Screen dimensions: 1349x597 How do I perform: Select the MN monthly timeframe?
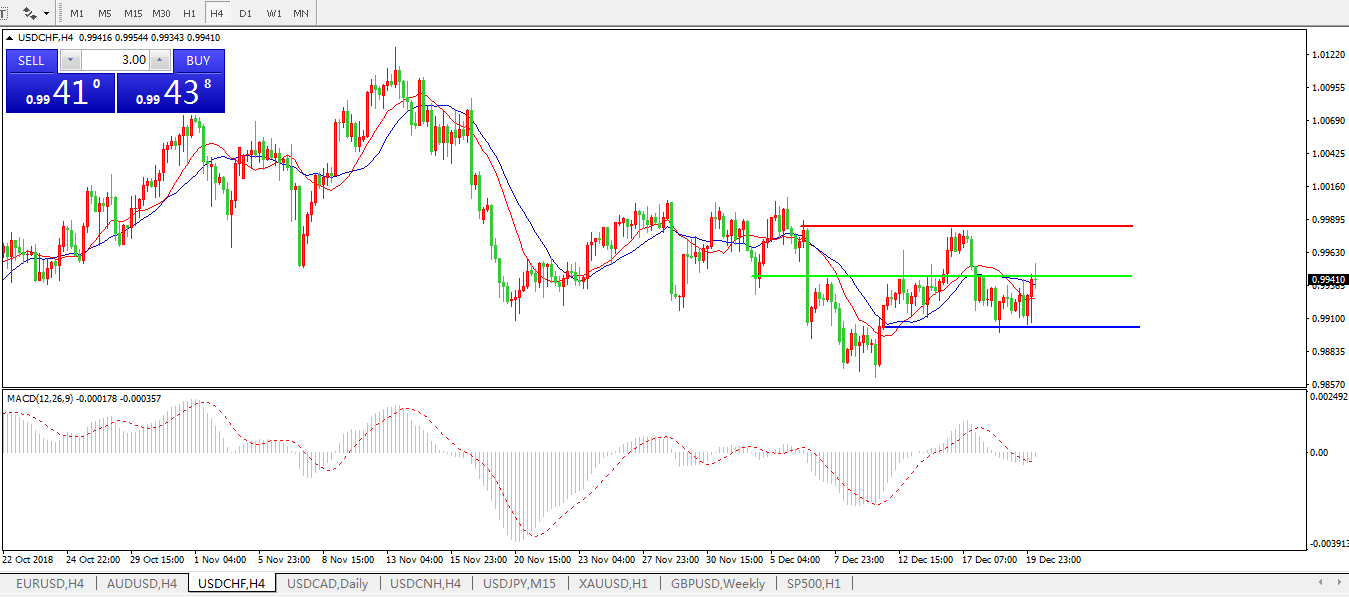[301, 14]
